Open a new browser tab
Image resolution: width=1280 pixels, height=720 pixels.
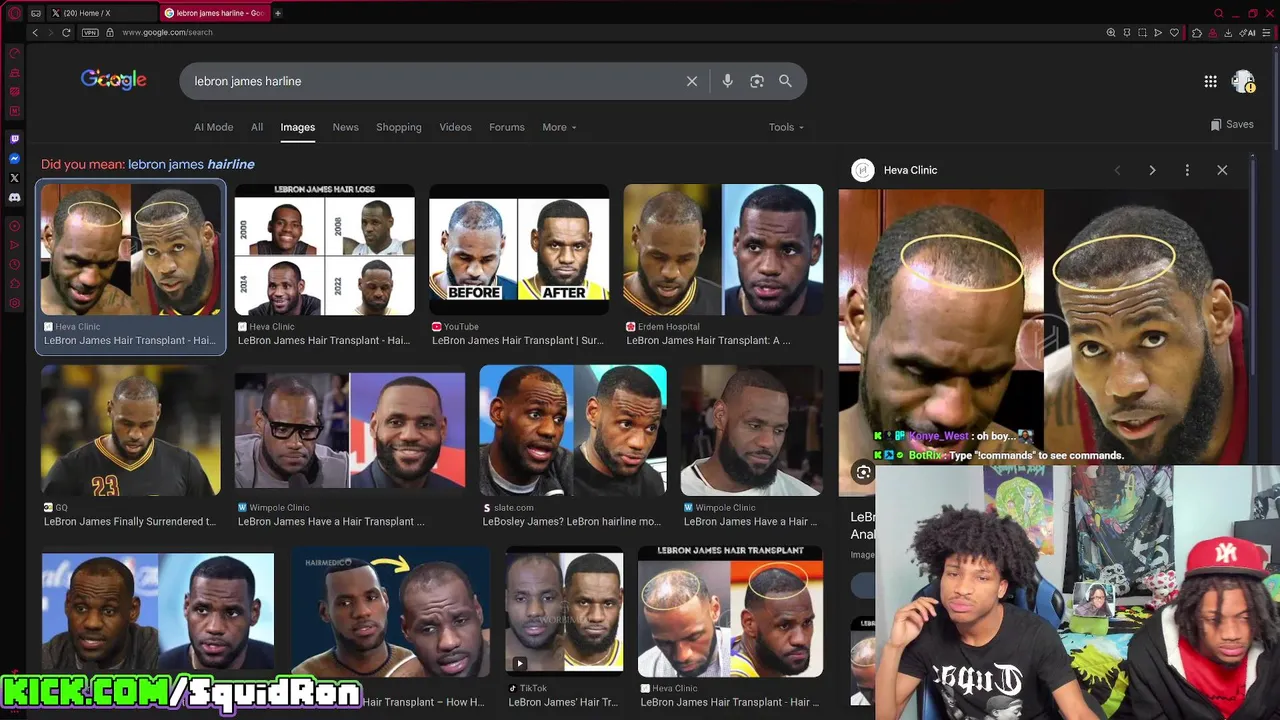tap(278, 13)
